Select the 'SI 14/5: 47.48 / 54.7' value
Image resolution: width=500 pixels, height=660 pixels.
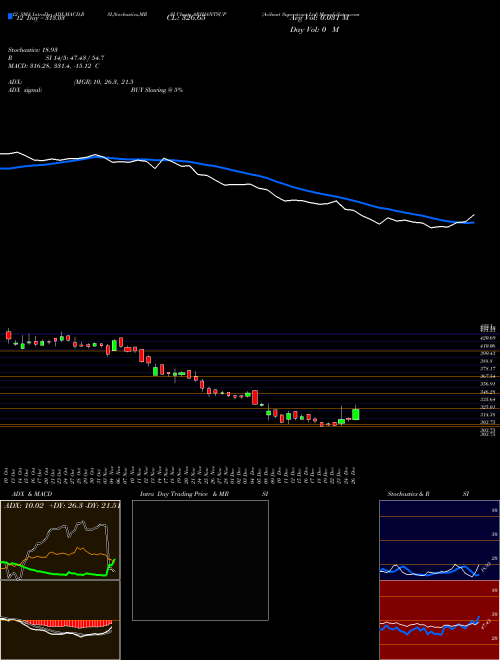(75, 58)
